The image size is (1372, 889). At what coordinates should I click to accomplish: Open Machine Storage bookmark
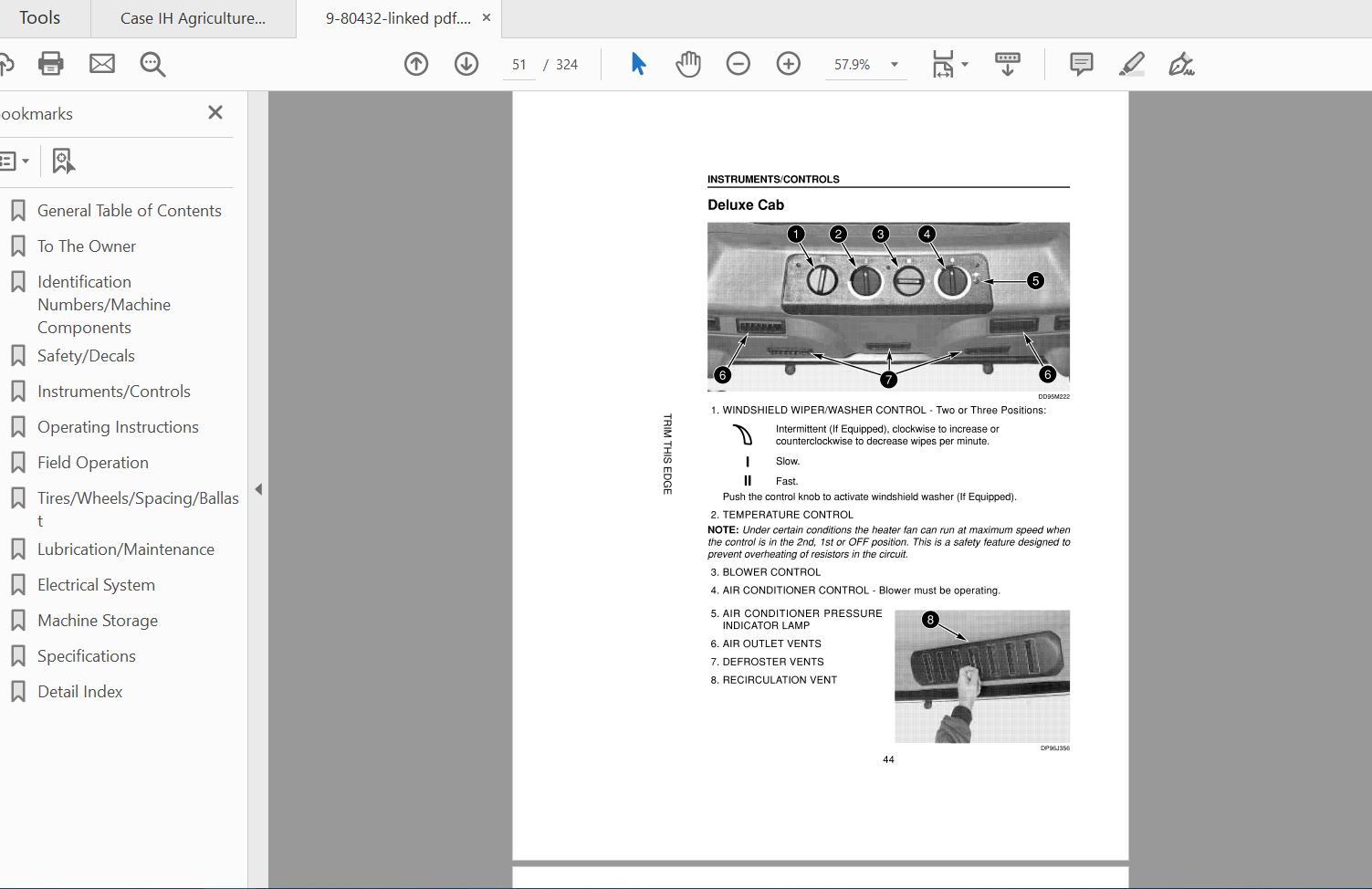pyautogui.click(x=98, y=621)
